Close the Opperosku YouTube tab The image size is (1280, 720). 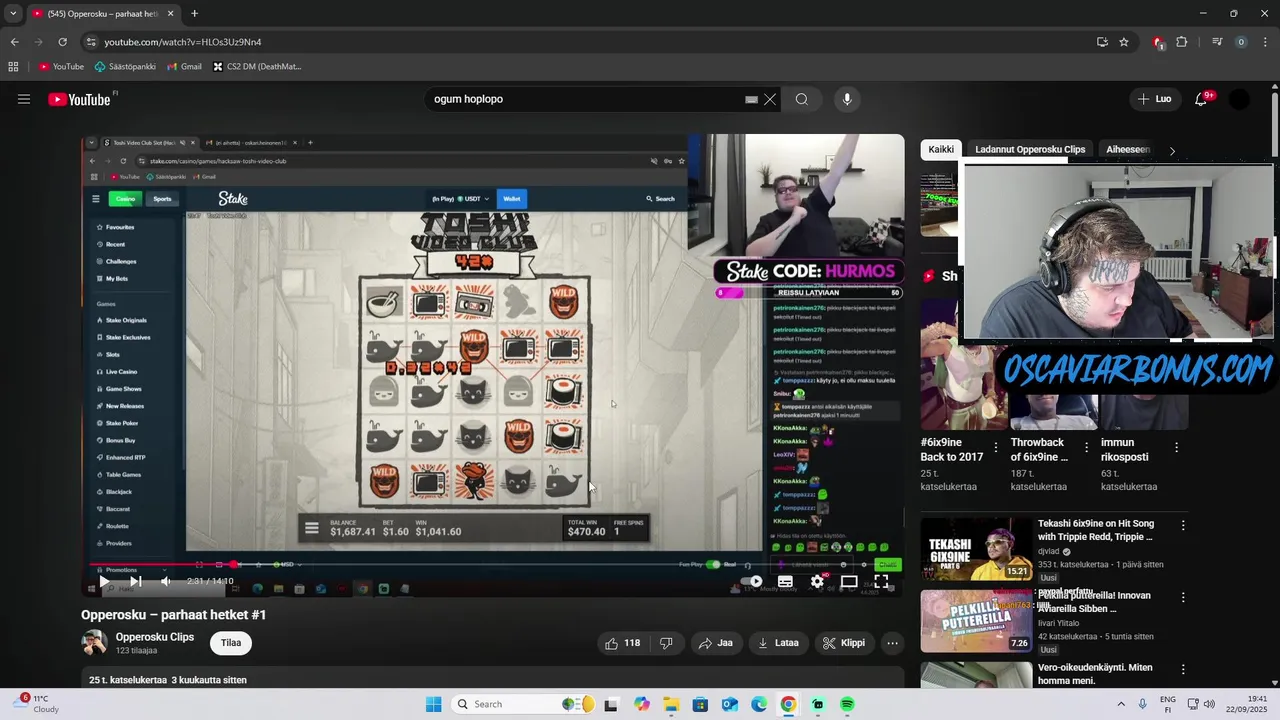click(171, 14)
